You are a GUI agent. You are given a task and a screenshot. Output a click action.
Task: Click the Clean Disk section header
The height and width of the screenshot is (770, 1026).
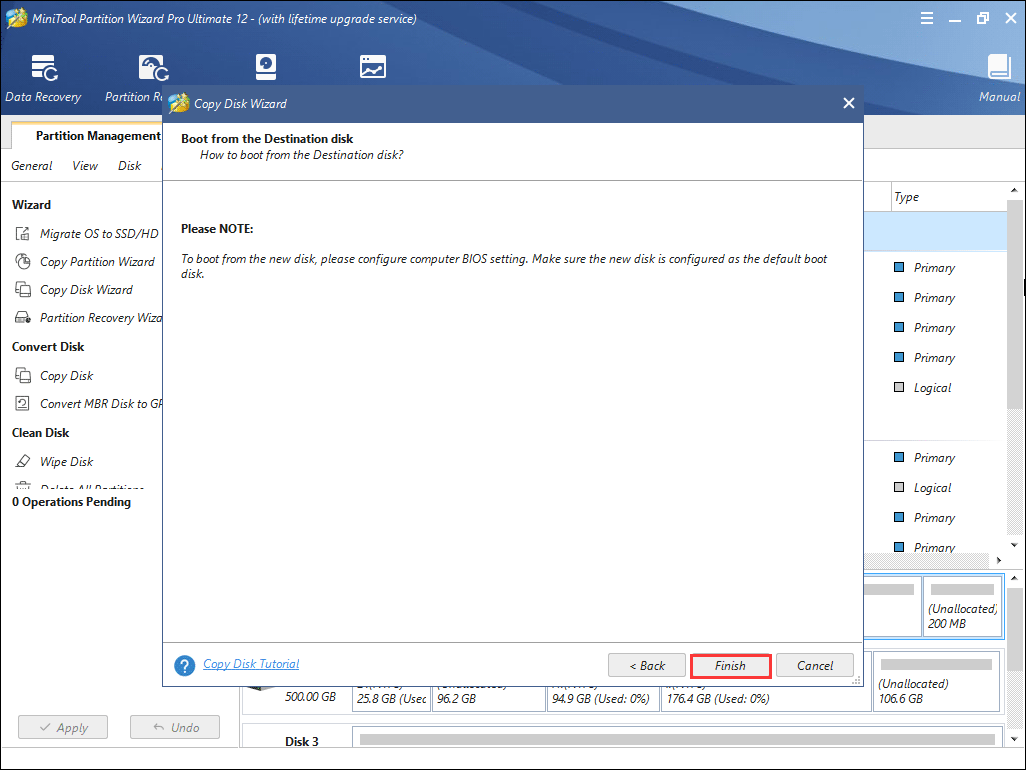pos(41,432)
